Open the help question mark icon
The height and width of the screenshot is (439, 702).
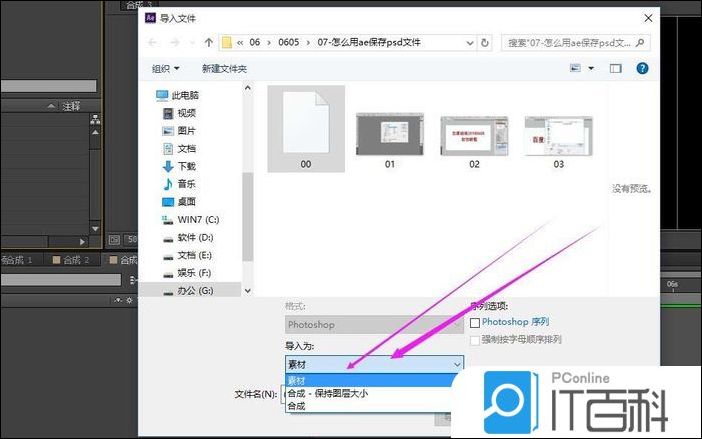coord(642,68)
